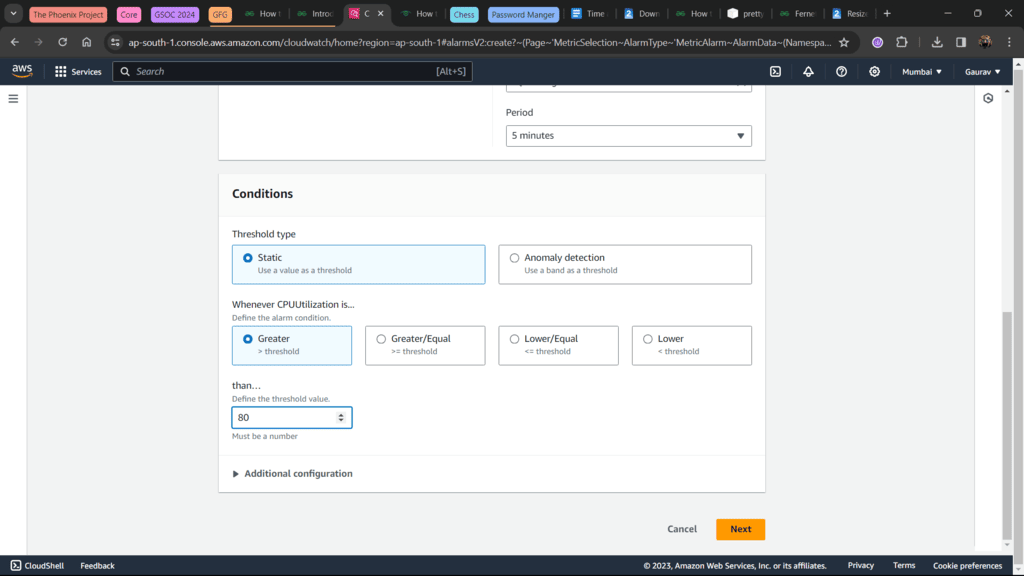
Task: Go back in browser history
Action: (14, 42)
